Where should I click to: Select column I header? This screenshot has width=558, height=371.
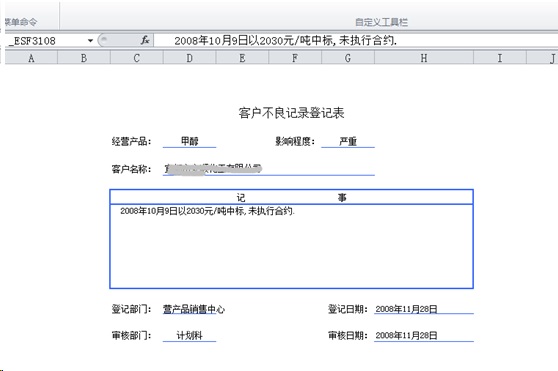[500, 58]
